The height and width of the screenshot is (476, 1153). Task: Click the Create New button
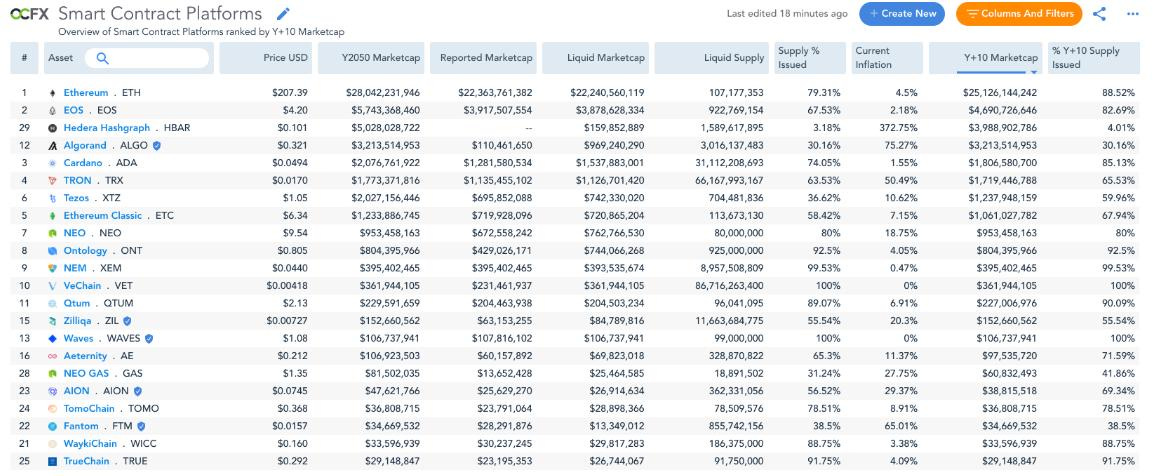[x=902, y=13]
